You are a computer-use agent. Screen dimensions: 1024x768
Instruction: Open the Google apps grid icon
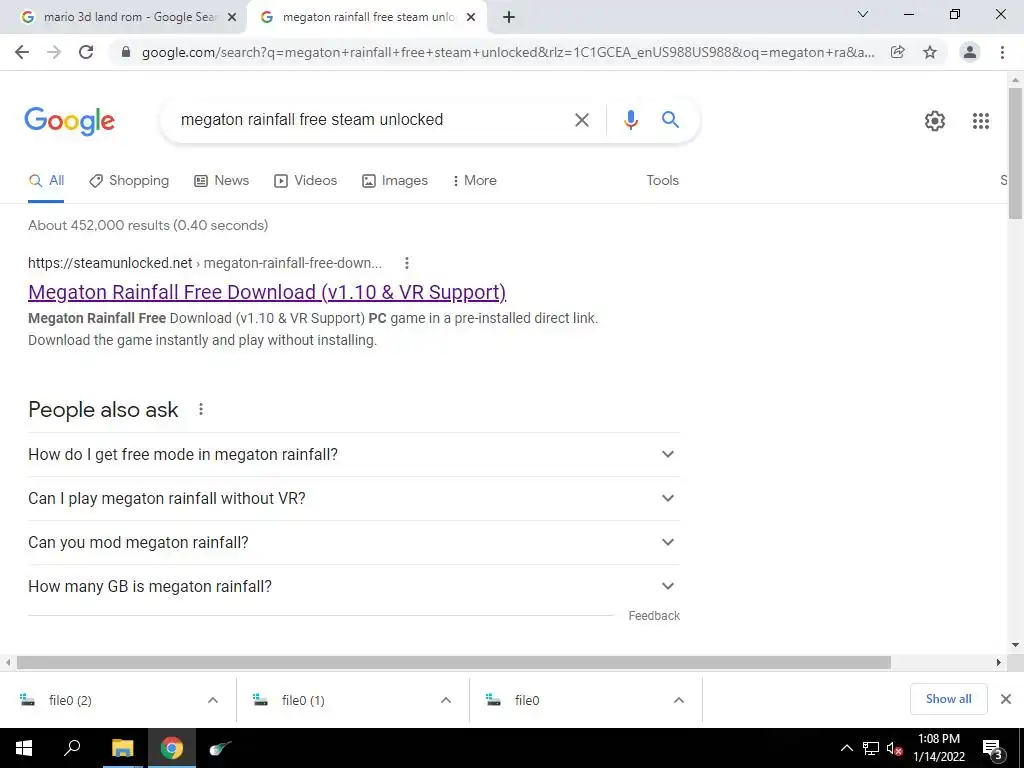[x=980, y=121]
